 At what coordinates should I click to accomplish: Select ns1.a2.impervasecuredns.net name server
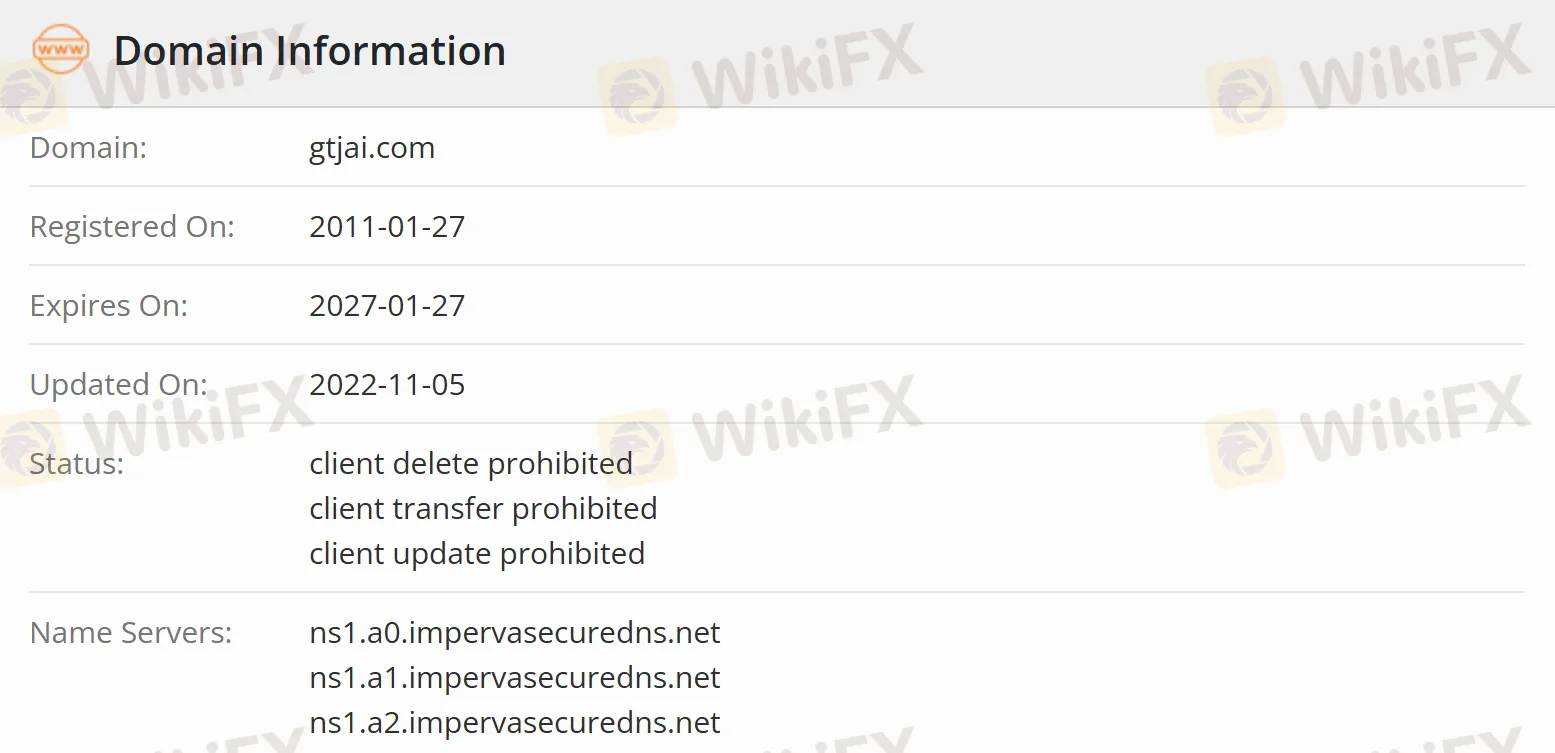(515, 723)
